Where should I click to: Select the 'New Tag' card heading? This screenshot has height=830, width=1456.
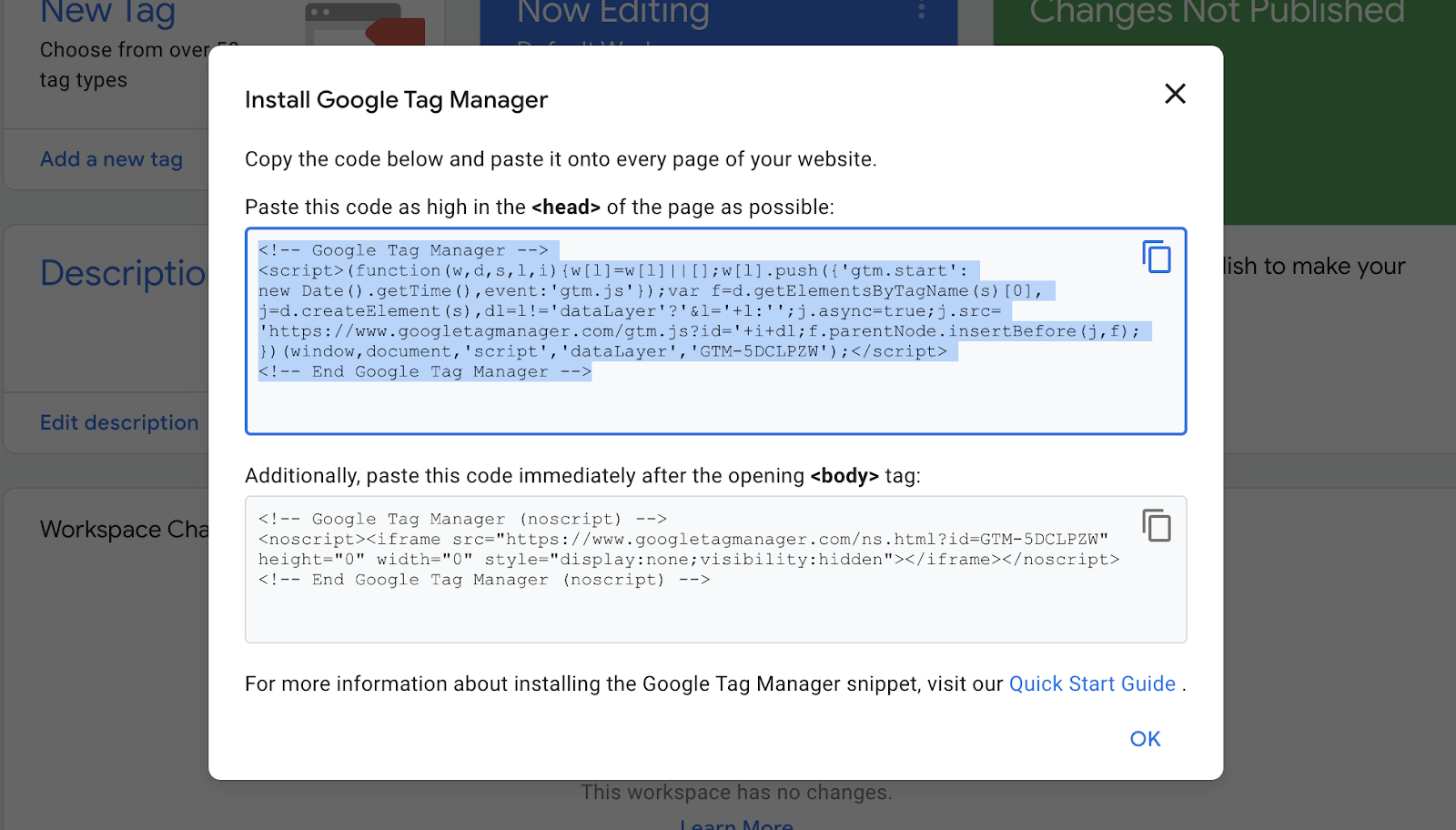click(107, 12)
